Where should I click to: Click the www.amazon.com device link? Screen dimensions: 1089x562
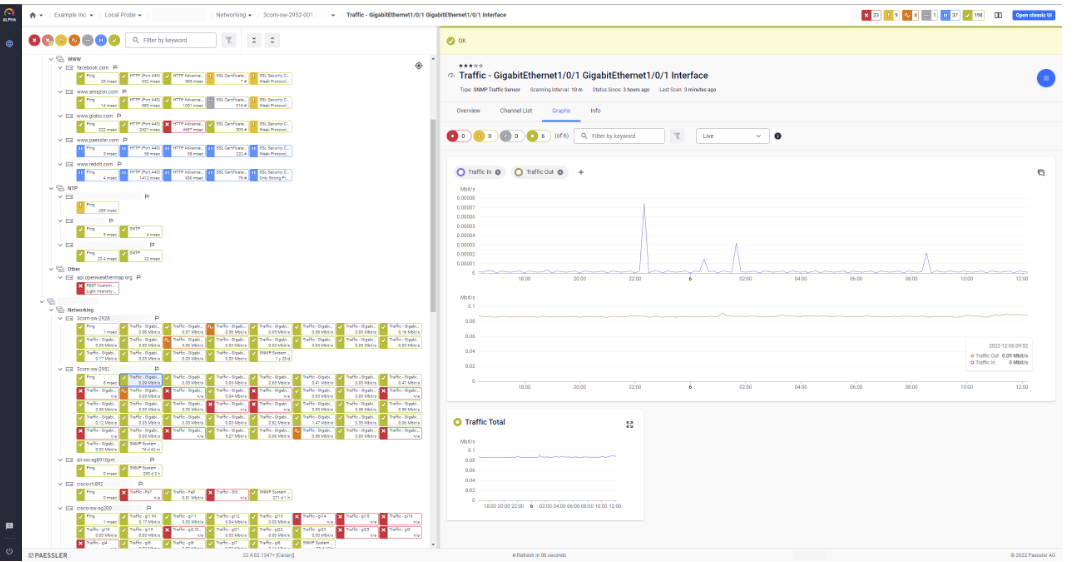tap(97, 92)
